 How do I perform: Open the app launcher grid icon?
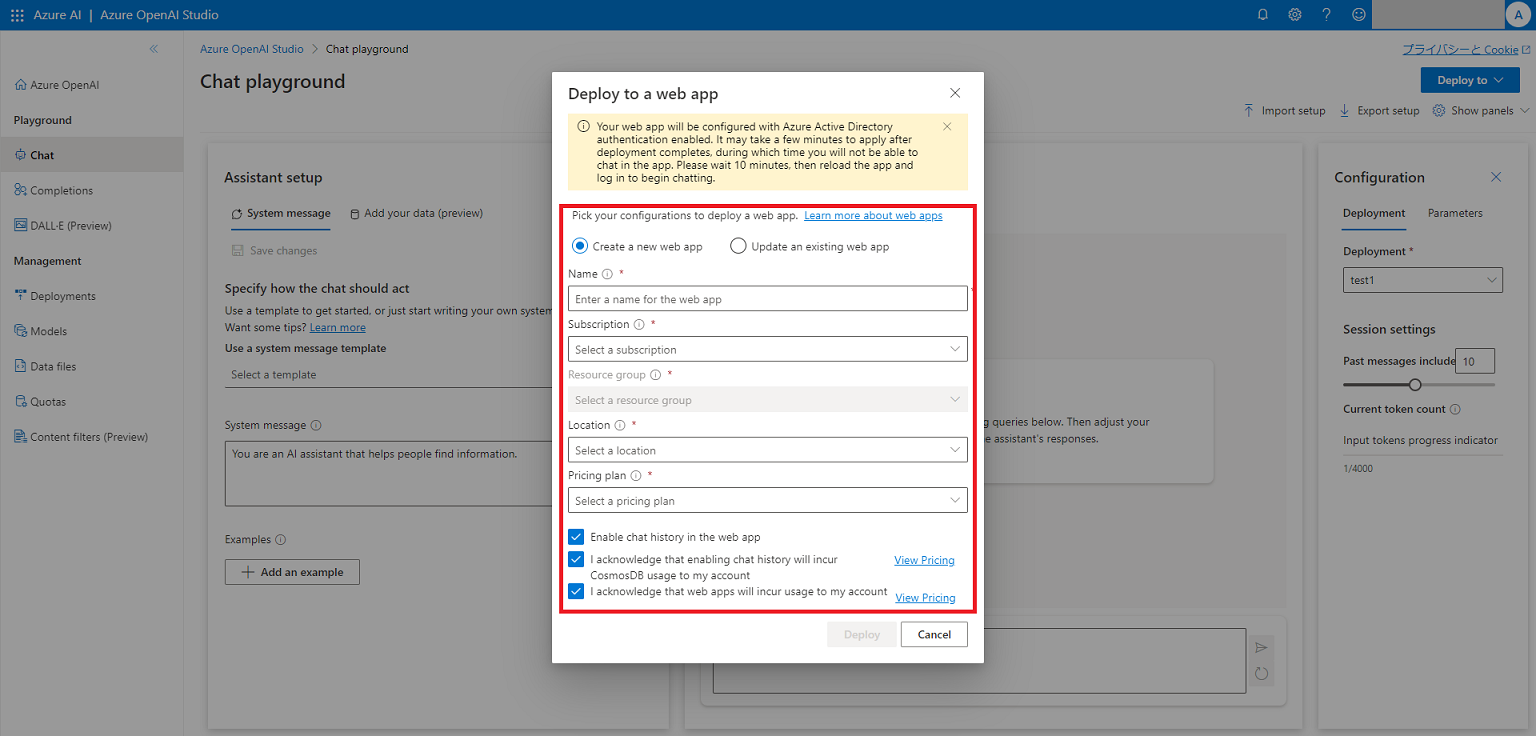click(17, 15)
